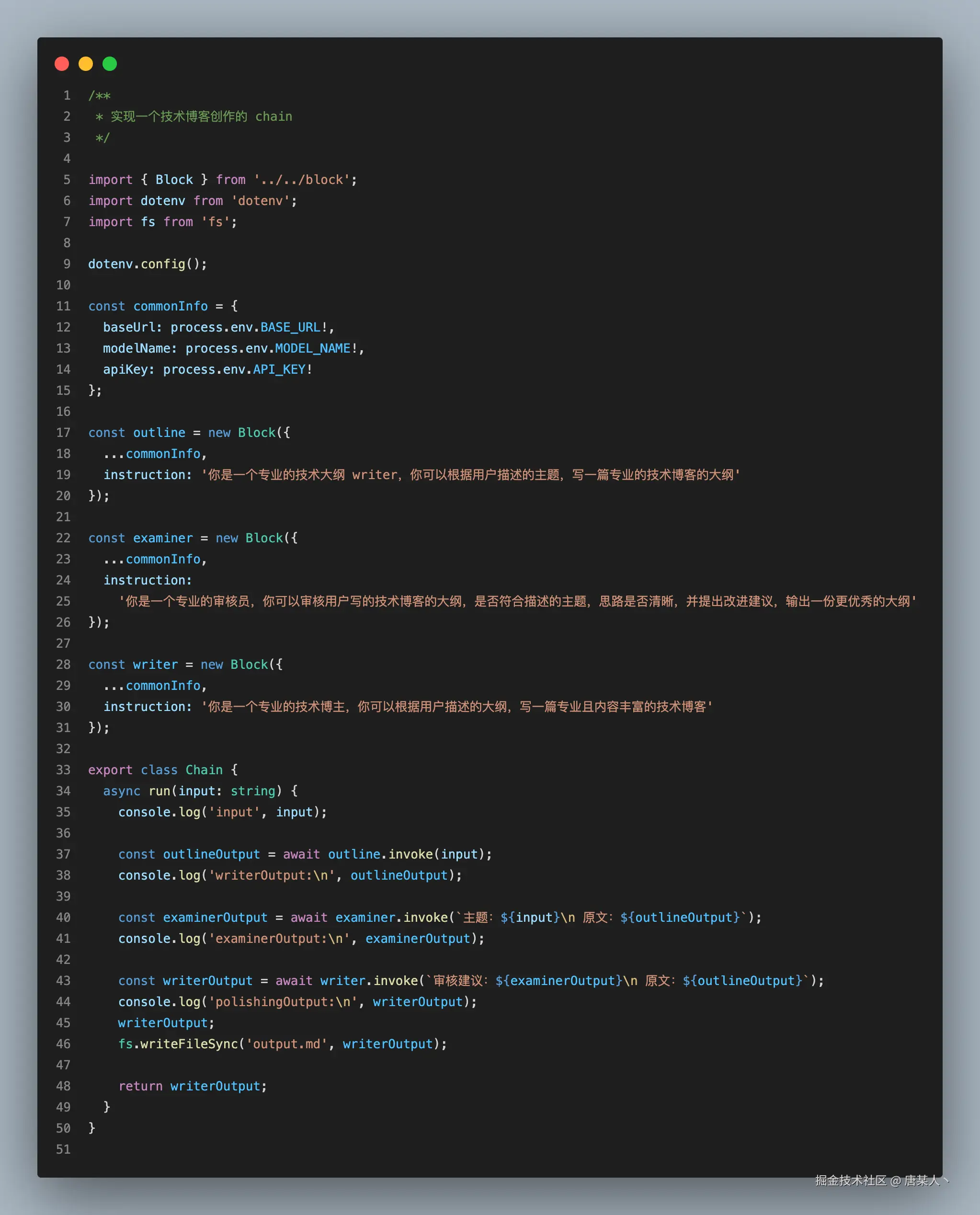The height and width of the screenshot is (1215, 980).
Task: Click 'BASE_URL' environment variable
Action: pos(290,327)
